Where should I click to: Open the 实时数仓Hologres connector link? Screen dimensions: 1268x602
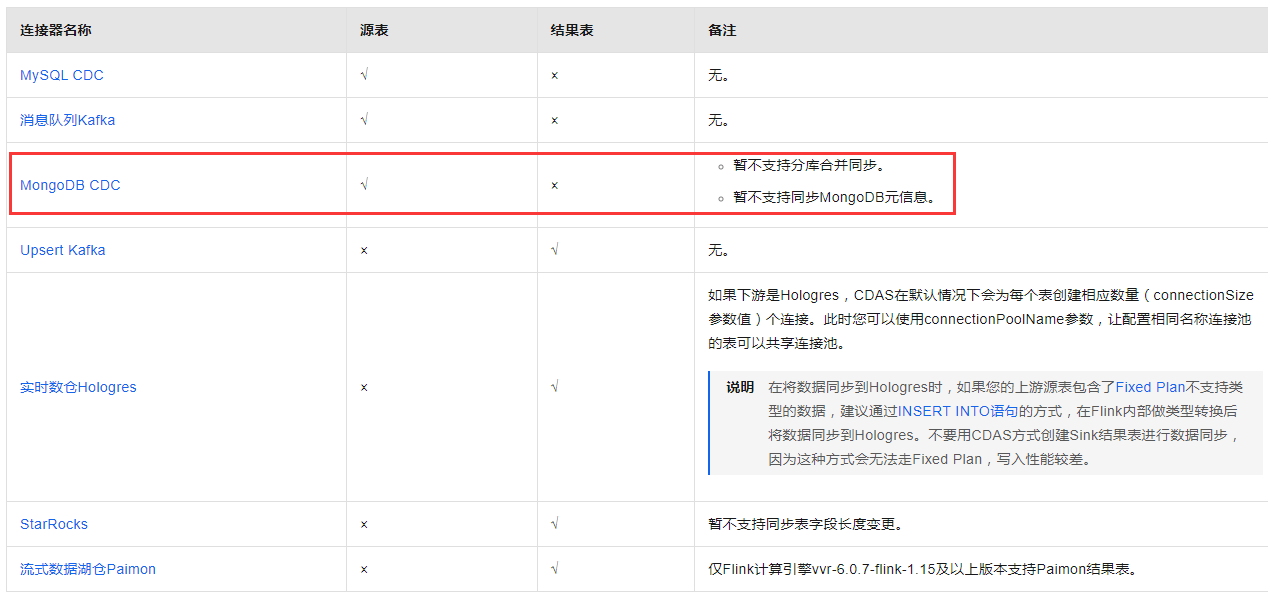78,387
